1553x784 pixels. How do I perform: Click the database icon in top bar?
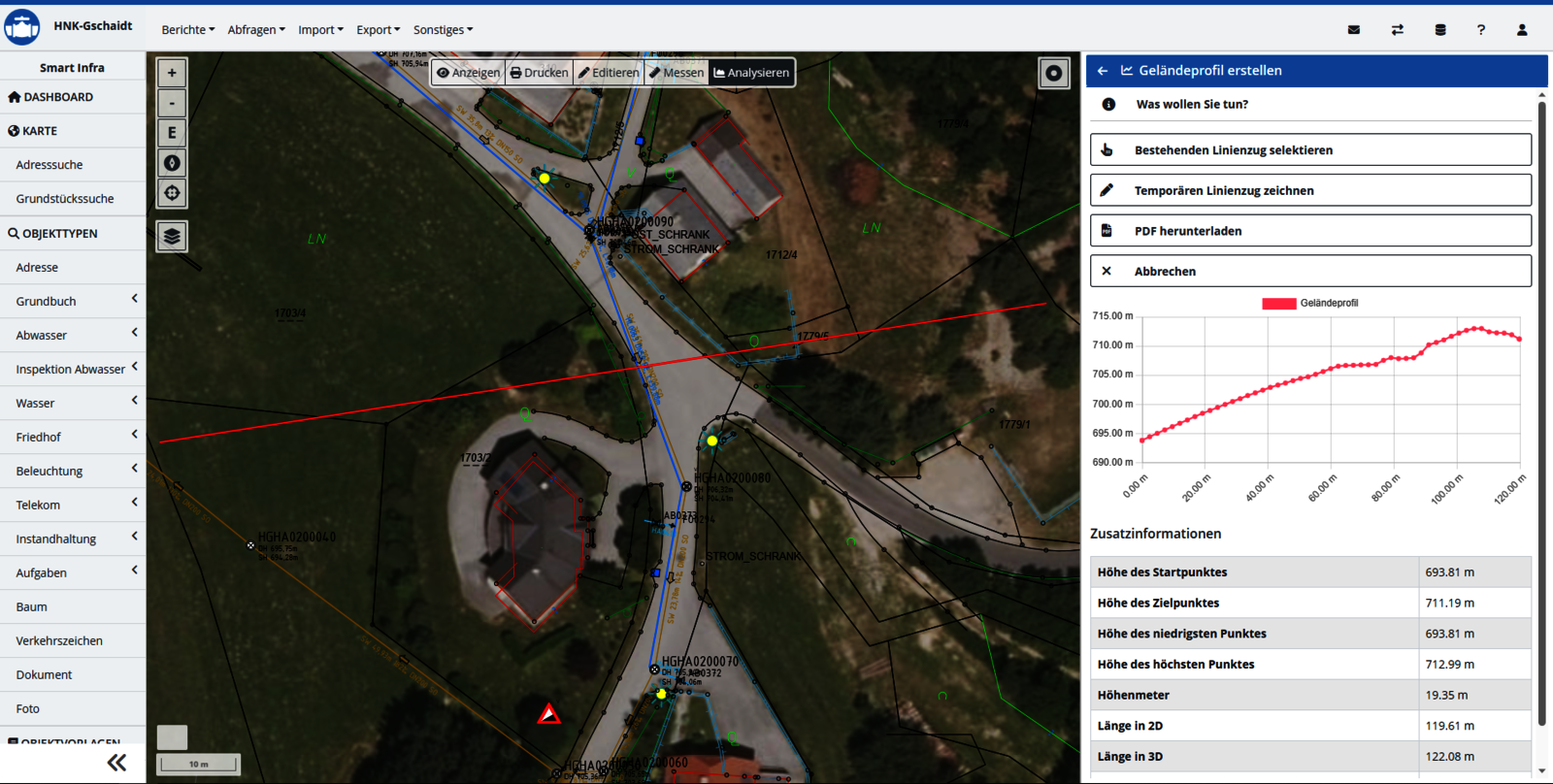tap(1440, 30)
